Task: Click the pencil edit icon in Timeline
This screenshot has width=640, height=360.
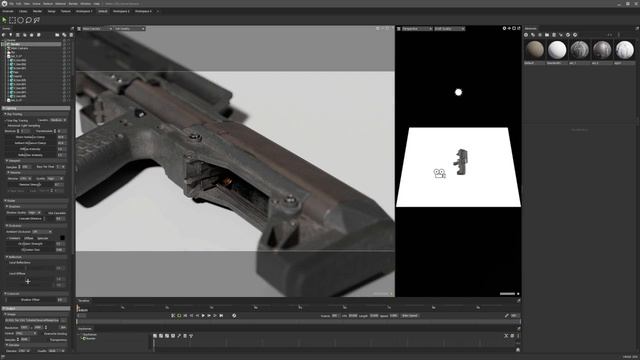Action: [507, 316]
